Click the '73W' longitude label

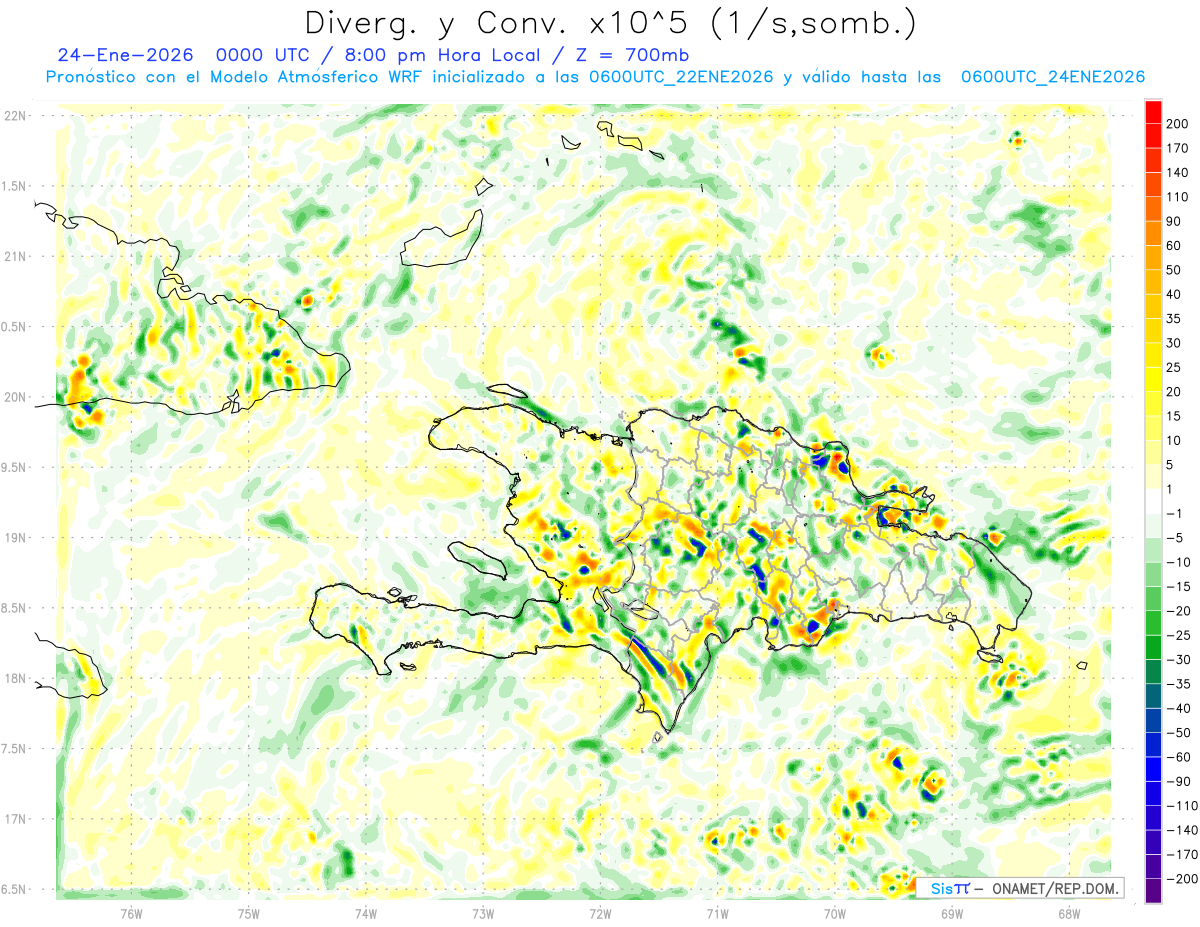click(482, 912)
